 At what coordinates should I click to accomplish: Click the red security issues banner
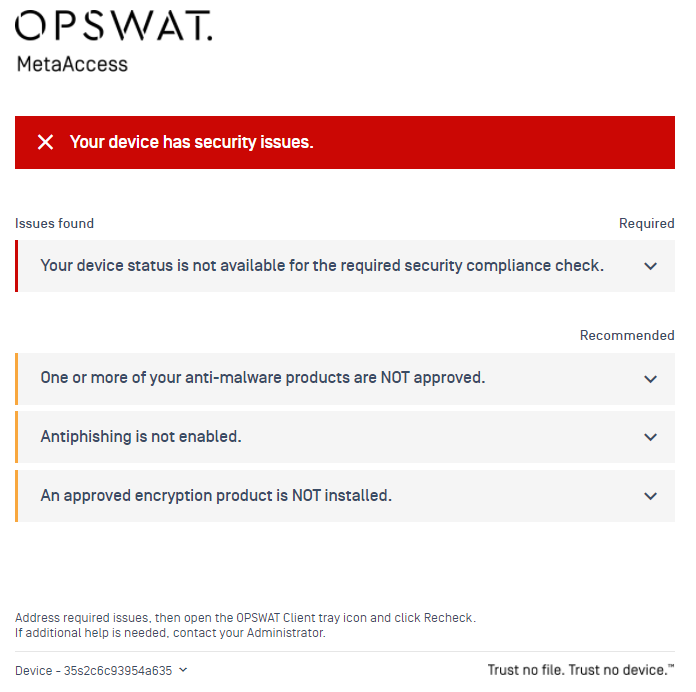coord(345,142)
